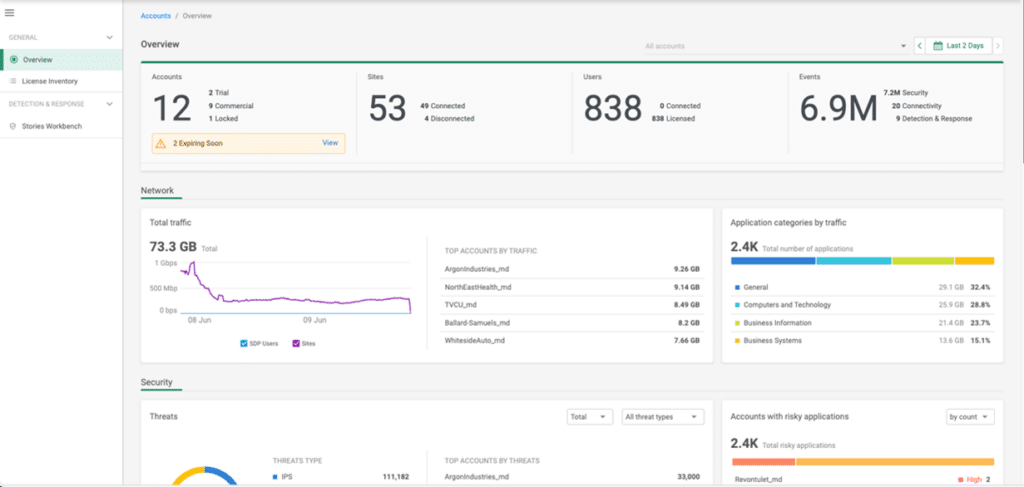Click the TVCU_md account row
Image resolution: width=1024 pixels, height=487 pixels.
tap(570, 304)
